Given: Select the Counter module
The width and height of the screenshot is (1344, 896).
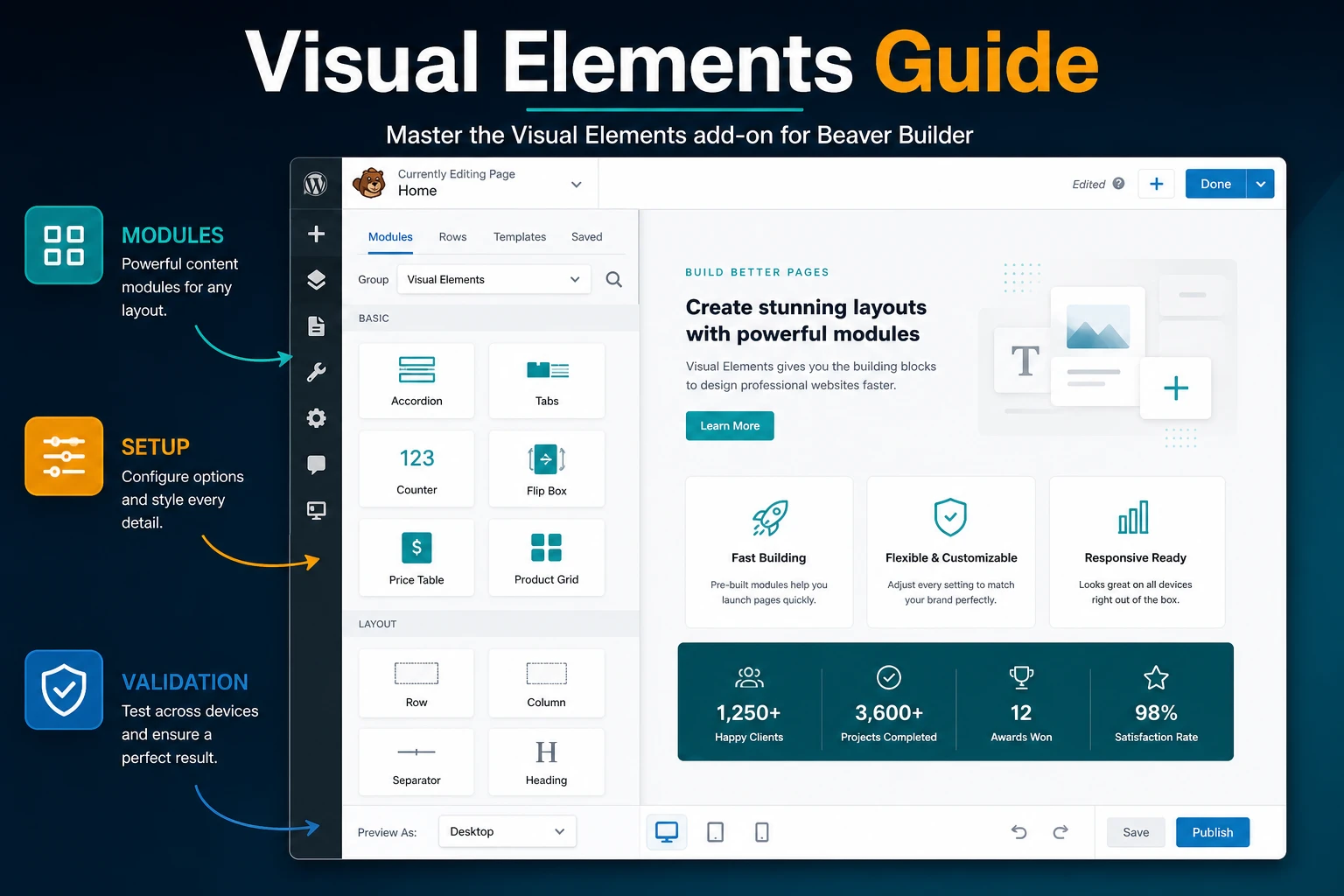Looking at the screenshot, I should pos(416,469).
